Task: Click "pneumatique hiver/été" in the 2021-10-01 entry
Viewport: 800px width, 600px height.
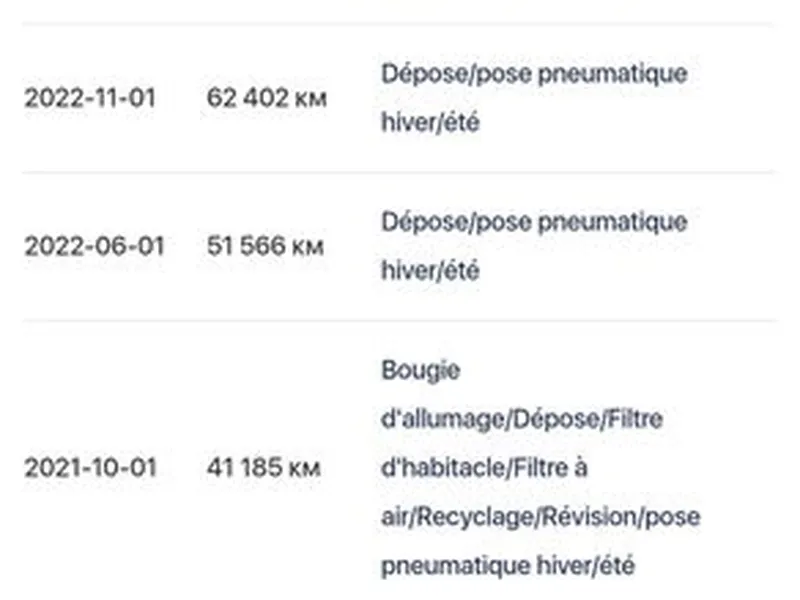Action: tap(508, 565)
